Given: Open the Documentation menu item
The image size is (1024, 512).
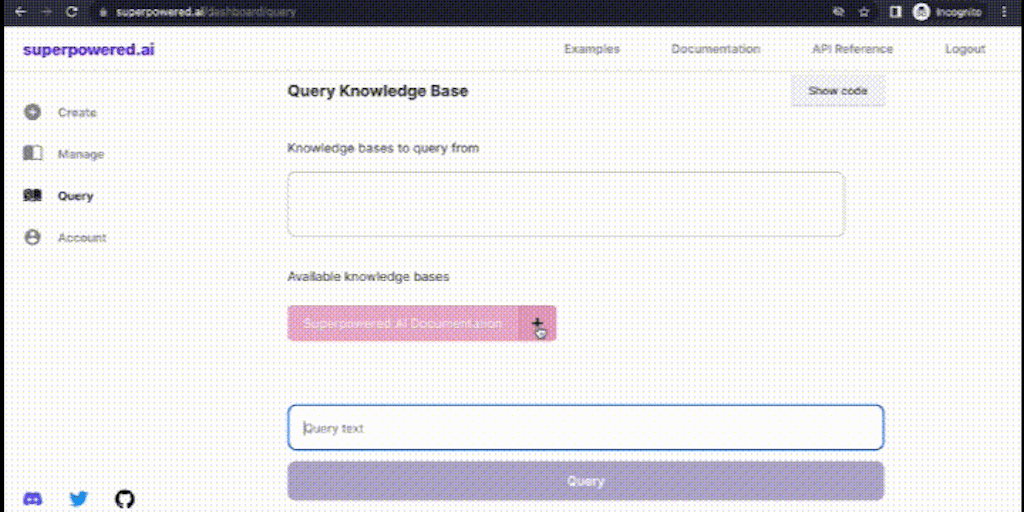Looking at the screenshot, I should point(715,49).
